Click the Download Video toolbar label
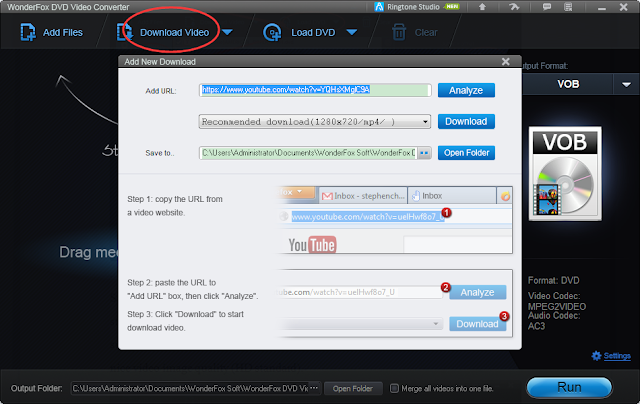The image size is (640, 404). (x=174, y=33)
